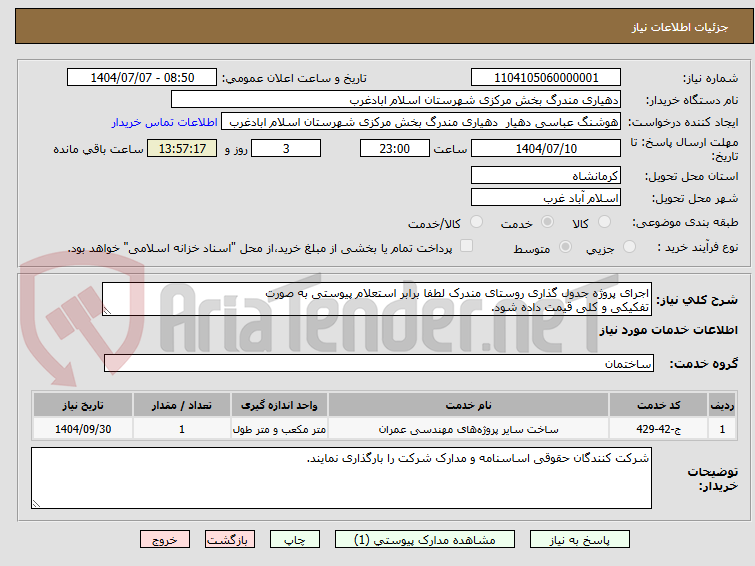The height and width of the screenshot is (566, 755).
Task: Click the cell ساخت سایر پروژه‌های مهندسی عمران
Action: point(469,429)
